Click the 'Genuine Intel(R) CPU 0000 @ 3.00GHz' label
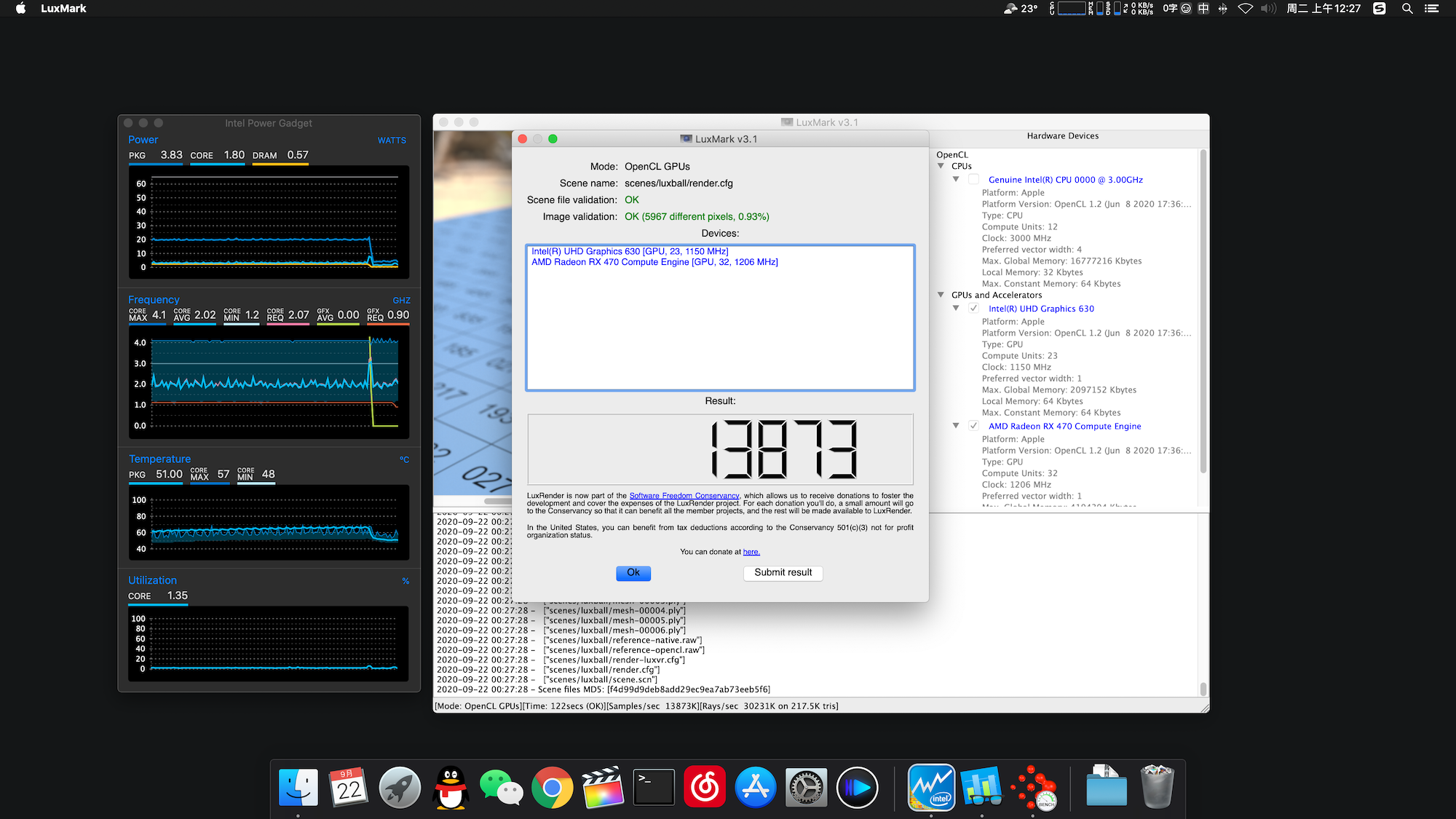The image size is (1456, 819). 1066,180
